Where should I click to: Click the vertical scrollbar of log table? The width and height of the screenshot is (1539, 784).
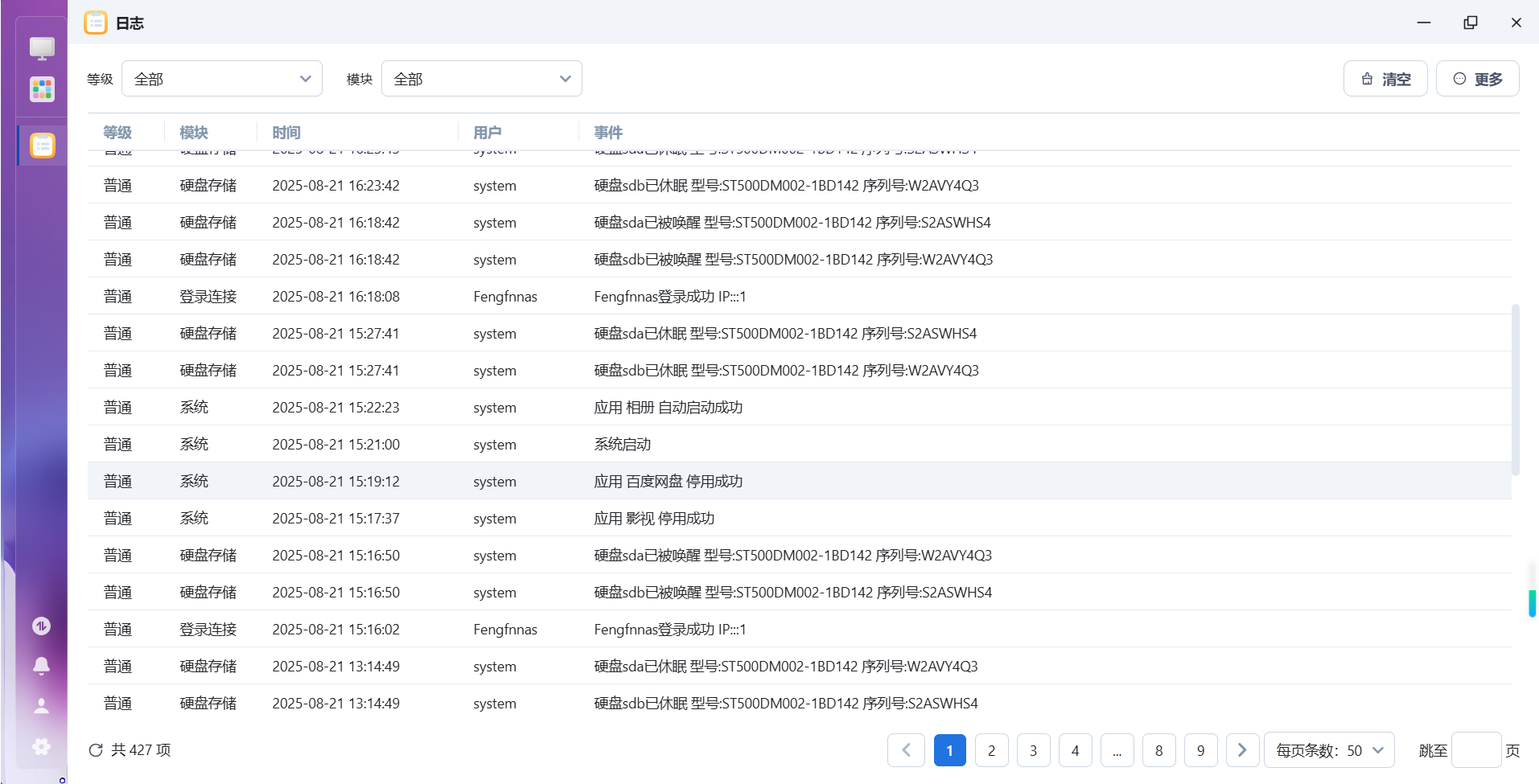coord(1516,390)
